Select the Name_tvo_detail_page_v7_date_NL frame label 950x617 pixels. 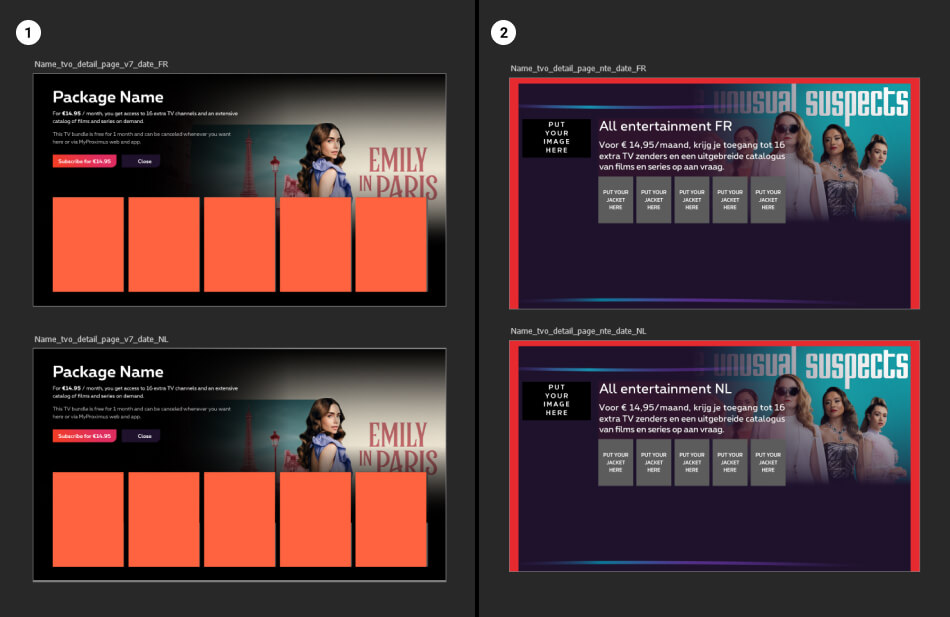(101, 339)
